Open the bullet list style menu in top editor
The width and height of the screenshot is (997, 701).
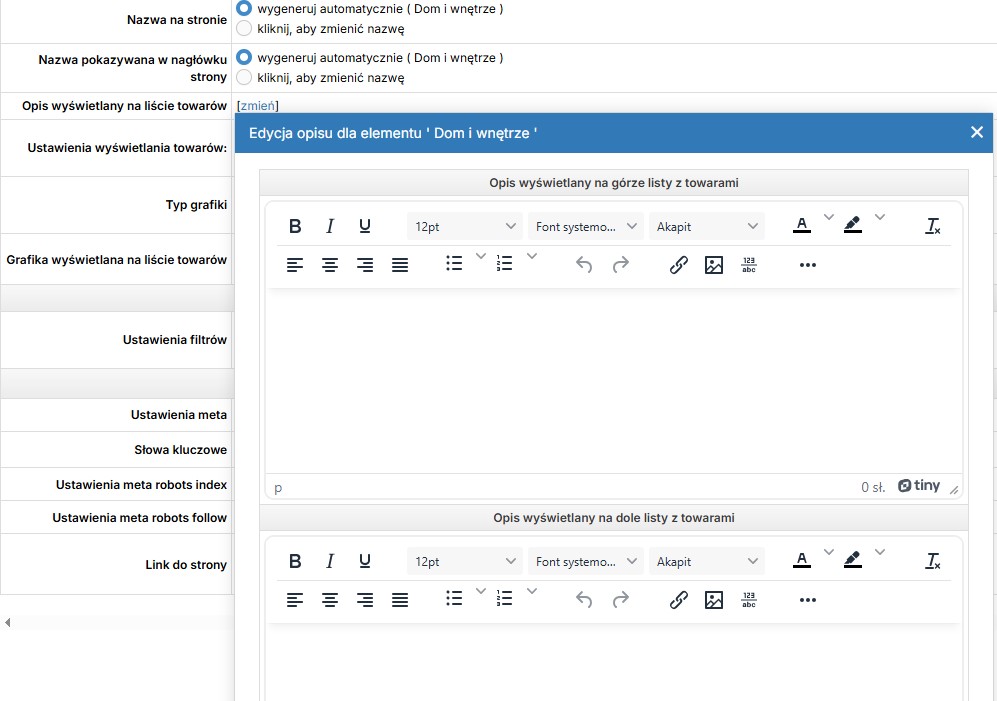point(481,256)
